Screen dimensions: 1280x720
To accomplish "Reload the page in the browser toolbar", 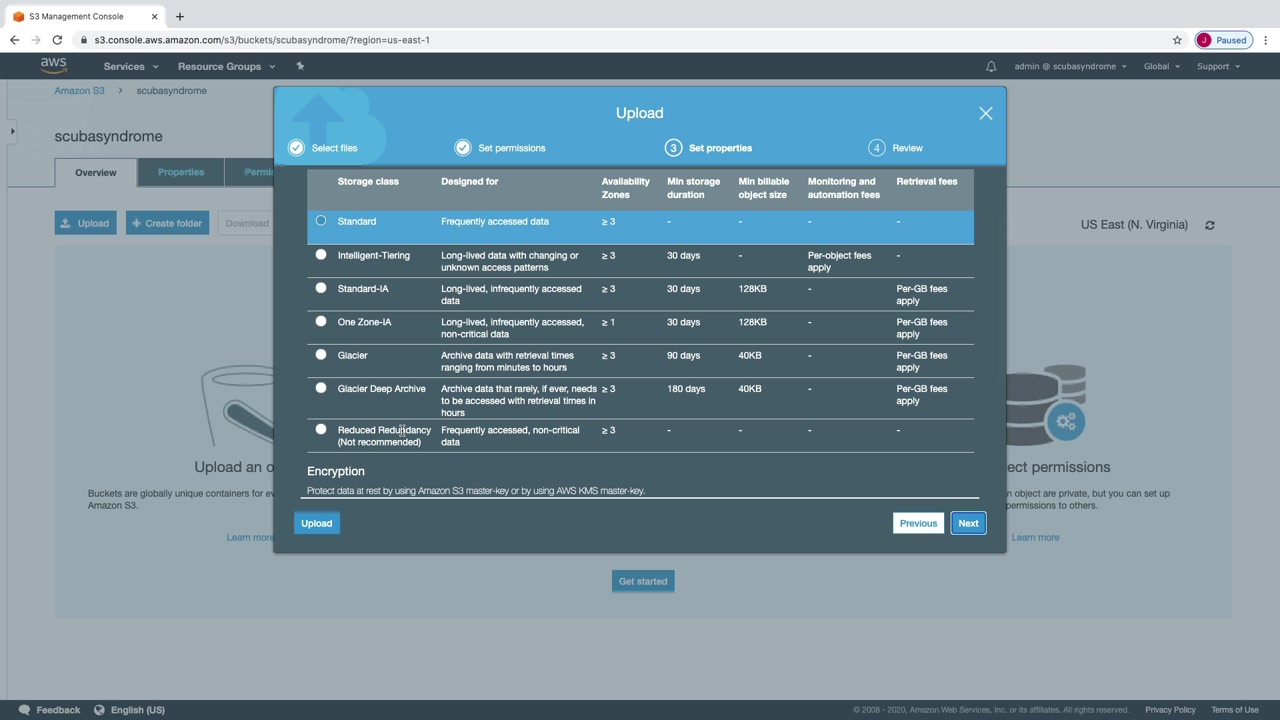I will [x=57, y=40].
